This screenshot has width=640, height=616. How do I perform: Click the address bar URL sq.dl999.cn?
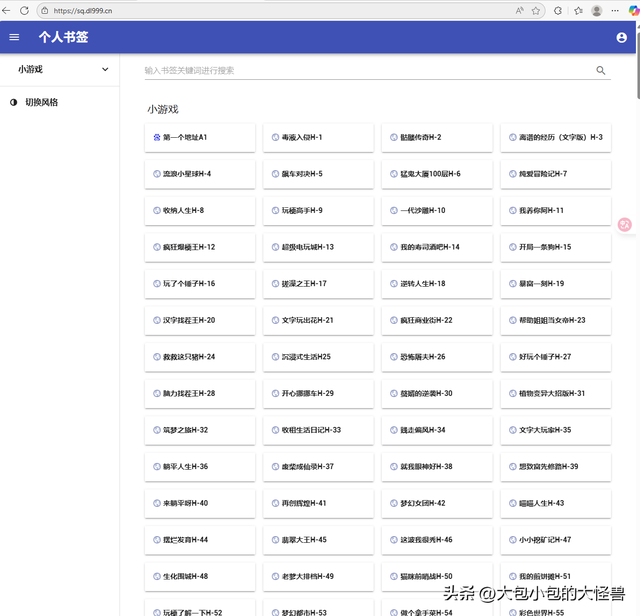pyautogui.click(x=85, y=10)
